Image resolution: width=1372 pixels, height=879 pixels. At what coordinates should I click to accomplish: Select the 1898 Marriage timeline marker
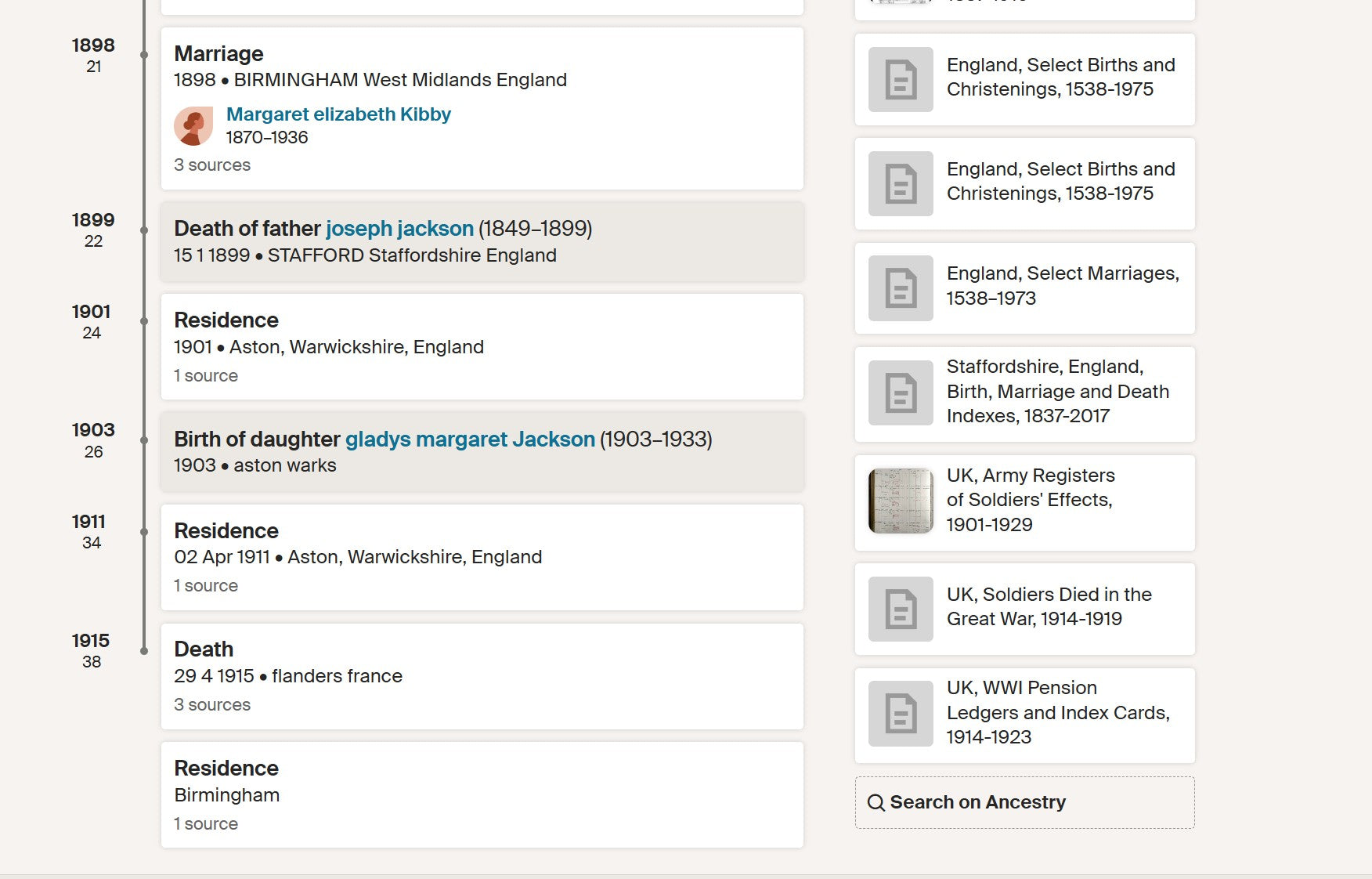click(144, 55)
